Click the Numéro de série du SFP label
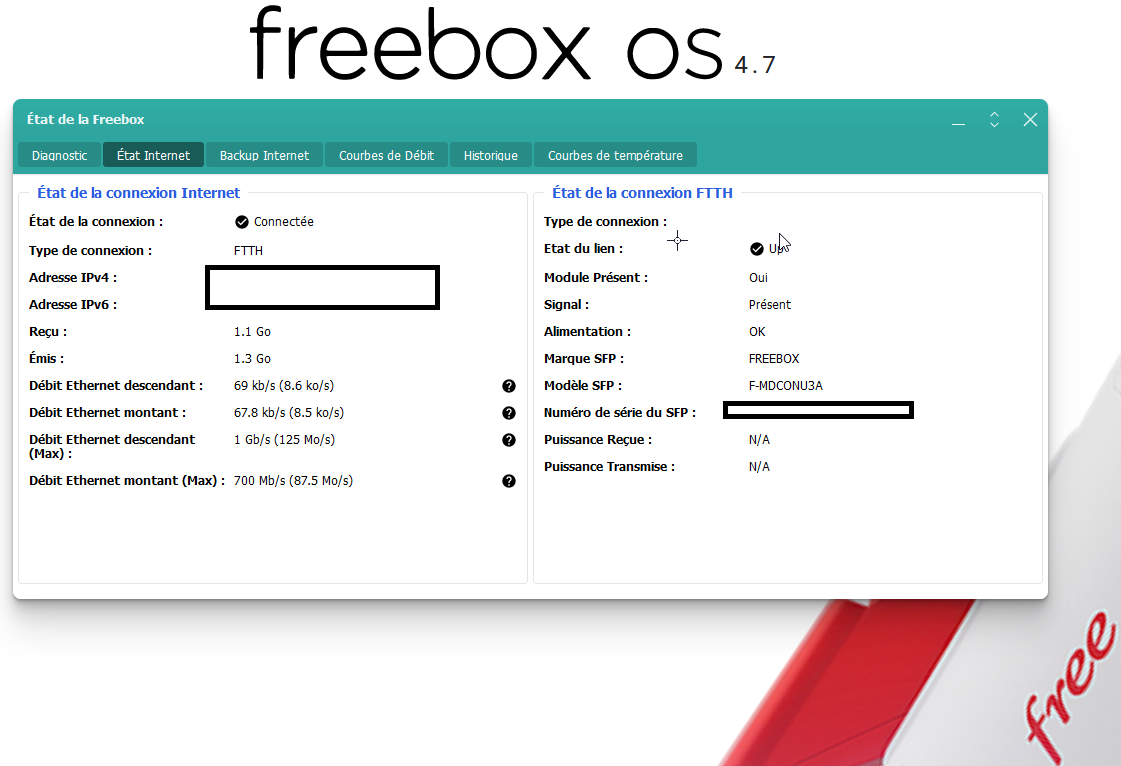The width and height of the screenshot is (1121, 766). click(x=620, y=413)
